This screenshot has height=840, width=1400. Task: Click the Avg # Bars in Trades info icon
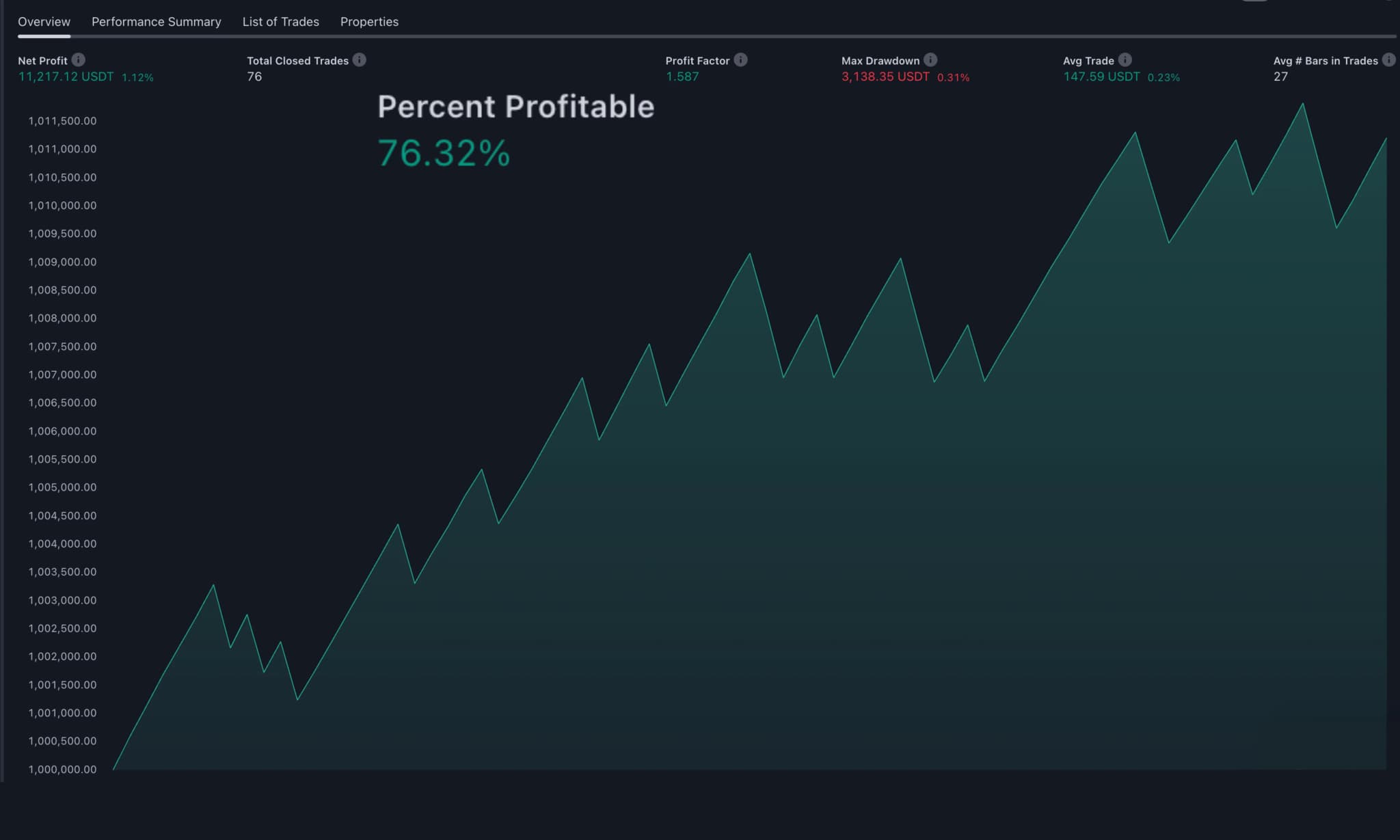(1389, 60)
